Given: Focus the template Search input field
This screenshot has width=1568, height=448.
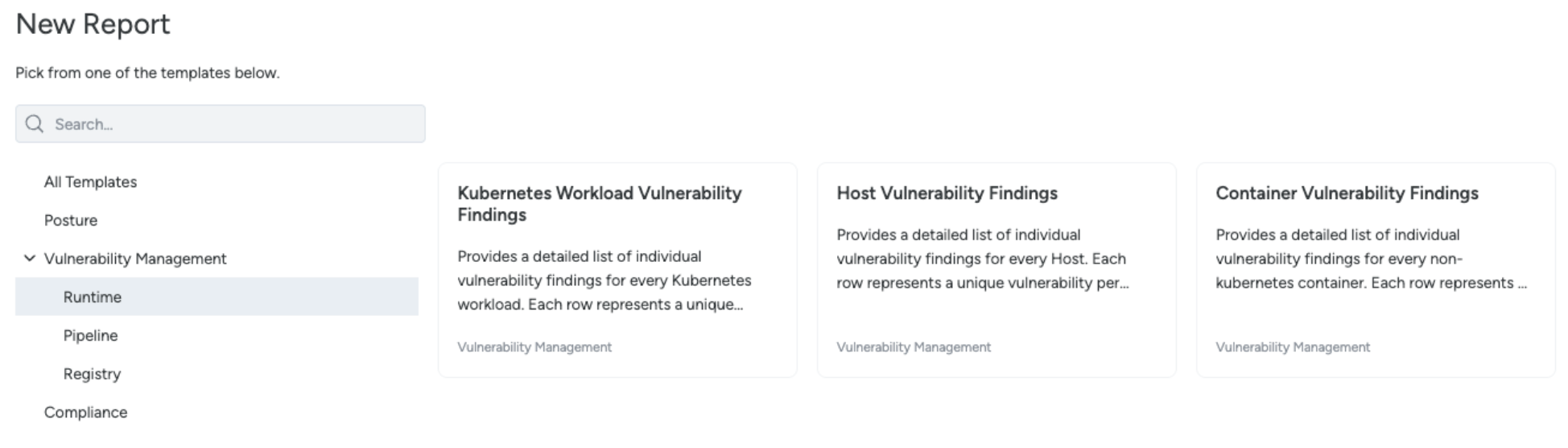Looking at the screenshot, I should pos(220,124).
